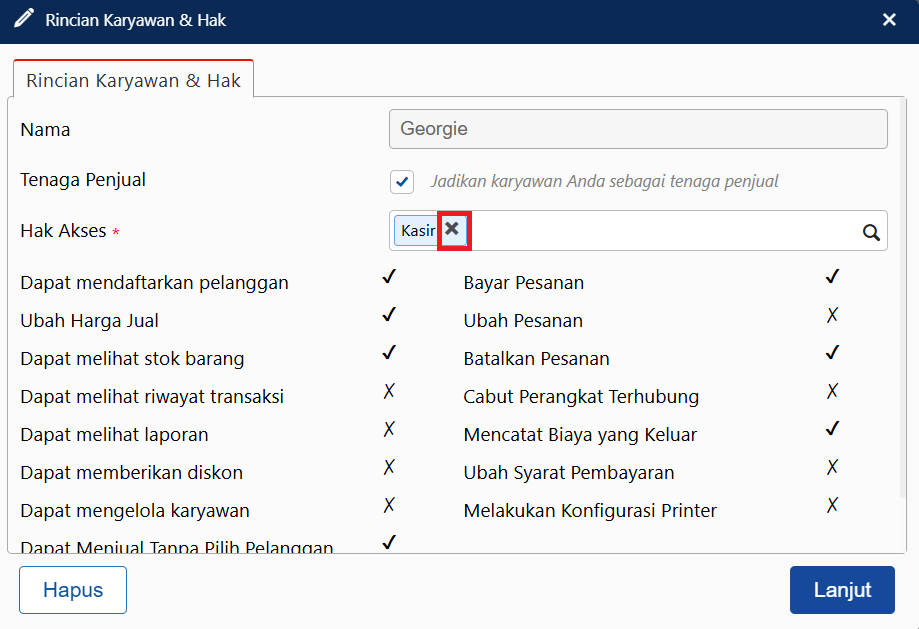The image size is (919, 629).
Task: Click X mark for Dapat memberikan diskon
Action: coord(389,467)
